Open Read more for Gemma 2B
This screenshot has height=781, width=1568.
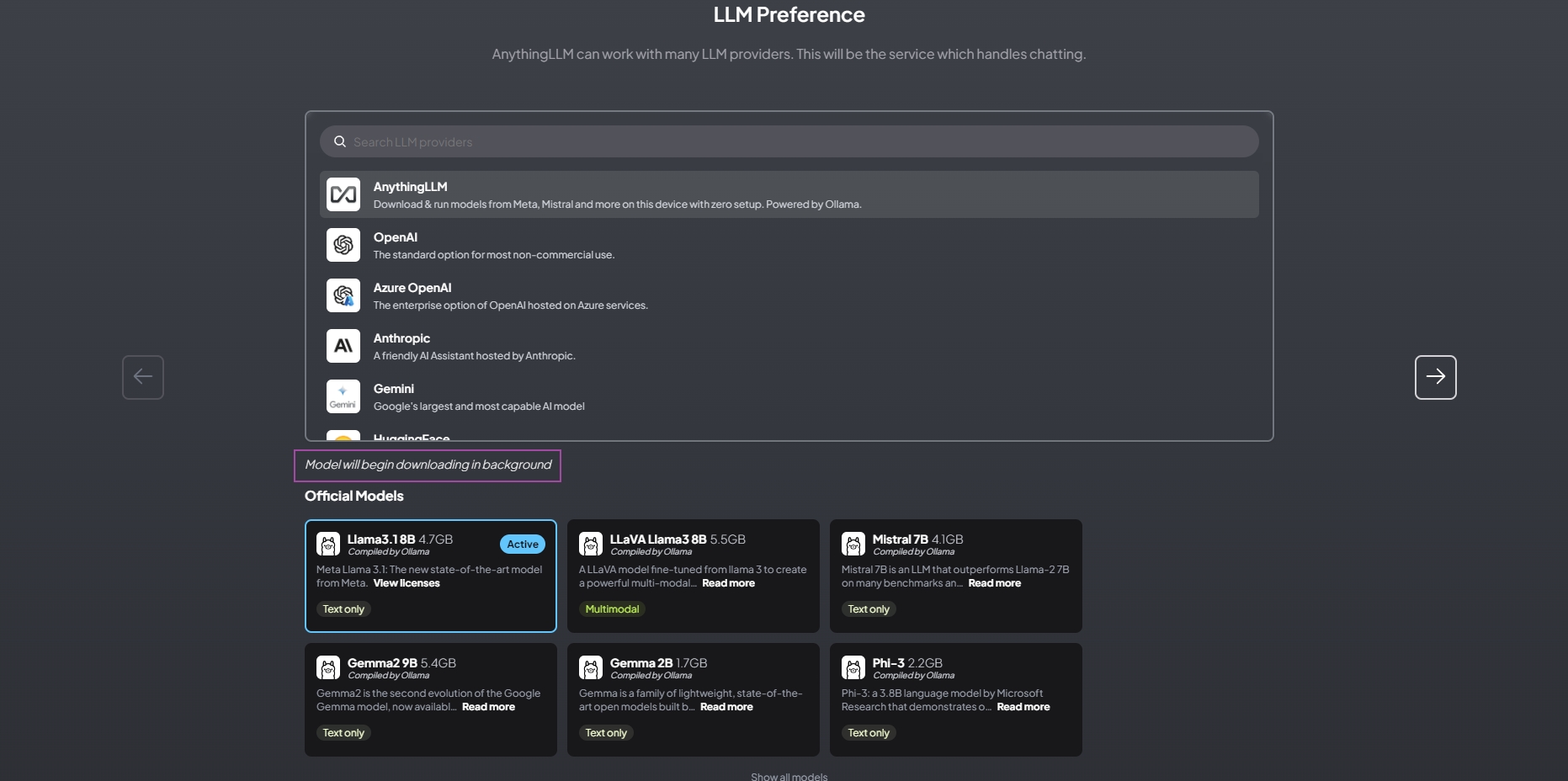pyautogui.click(x=726, y=707)
